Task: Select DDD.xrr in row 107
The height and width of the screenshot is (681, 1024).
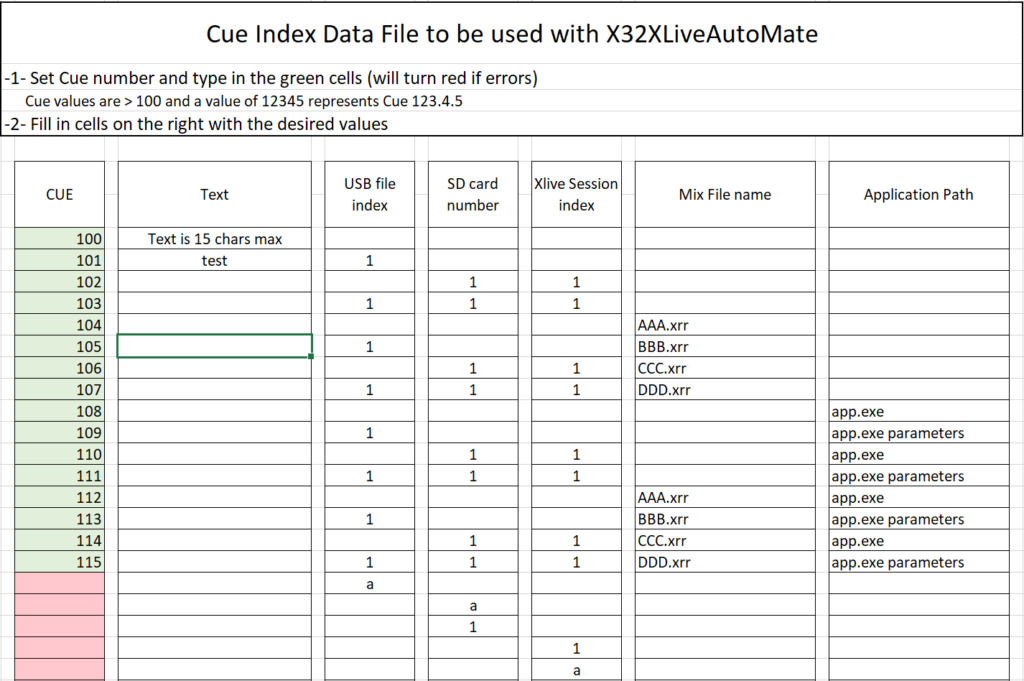Action: click(725, 389)
